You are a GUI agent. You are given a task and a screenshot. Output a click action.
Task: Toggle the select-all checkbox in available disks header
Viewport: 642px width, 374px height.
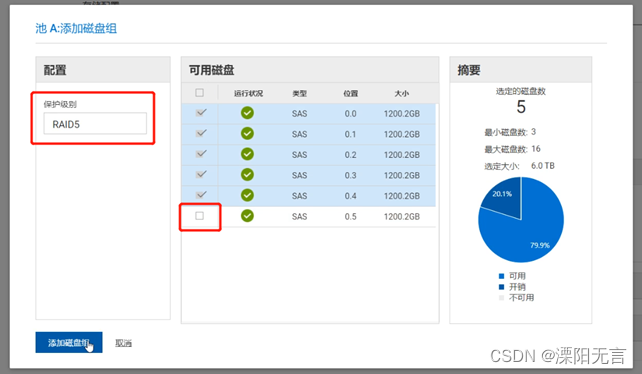[x=199, y=93]
